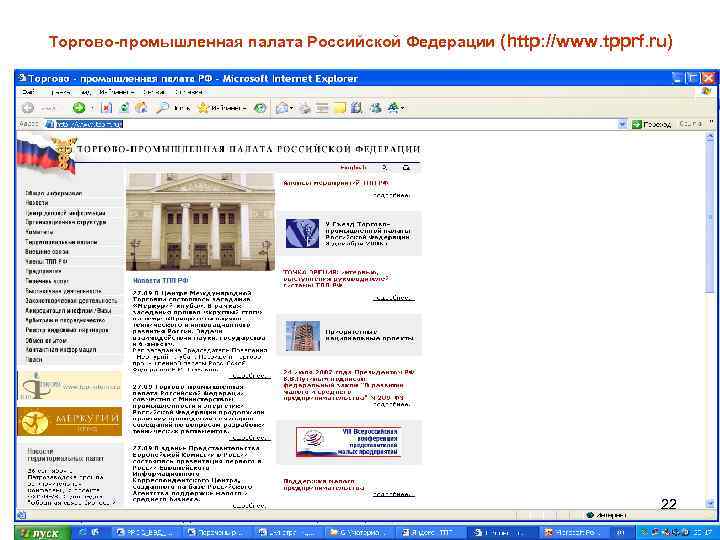Click the Ссылки links toolbar label
This screenshot has height=540, width=720.
click(691, 124)
